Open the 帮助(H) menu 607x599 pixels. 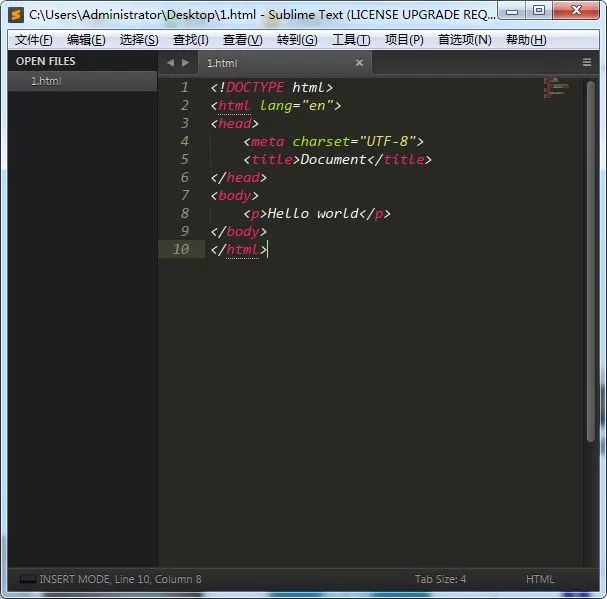pos(526,40)
